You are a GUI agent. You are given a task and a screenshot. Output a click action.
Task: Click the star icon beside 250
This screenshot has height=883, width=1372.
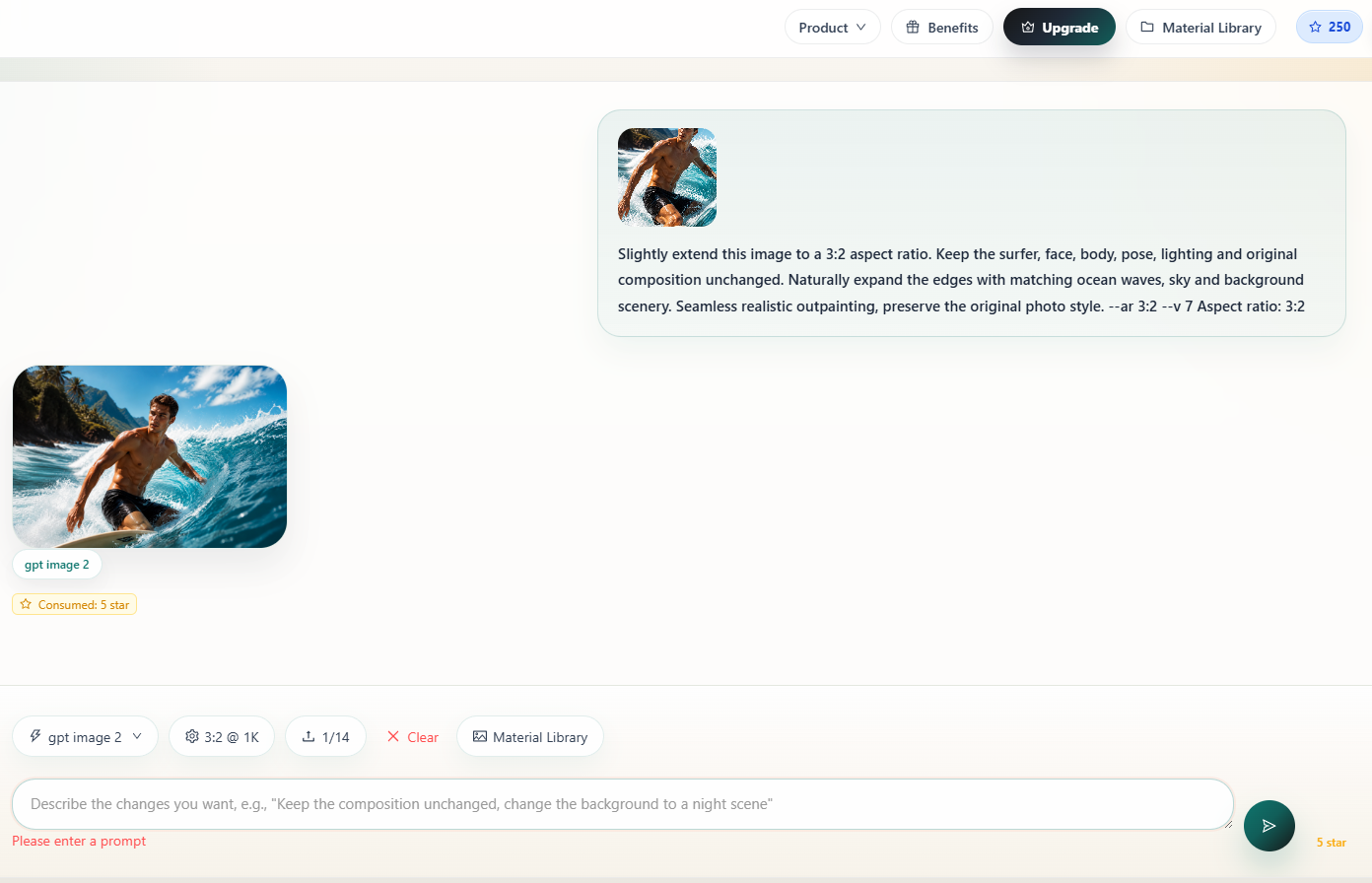point(1315,28)
